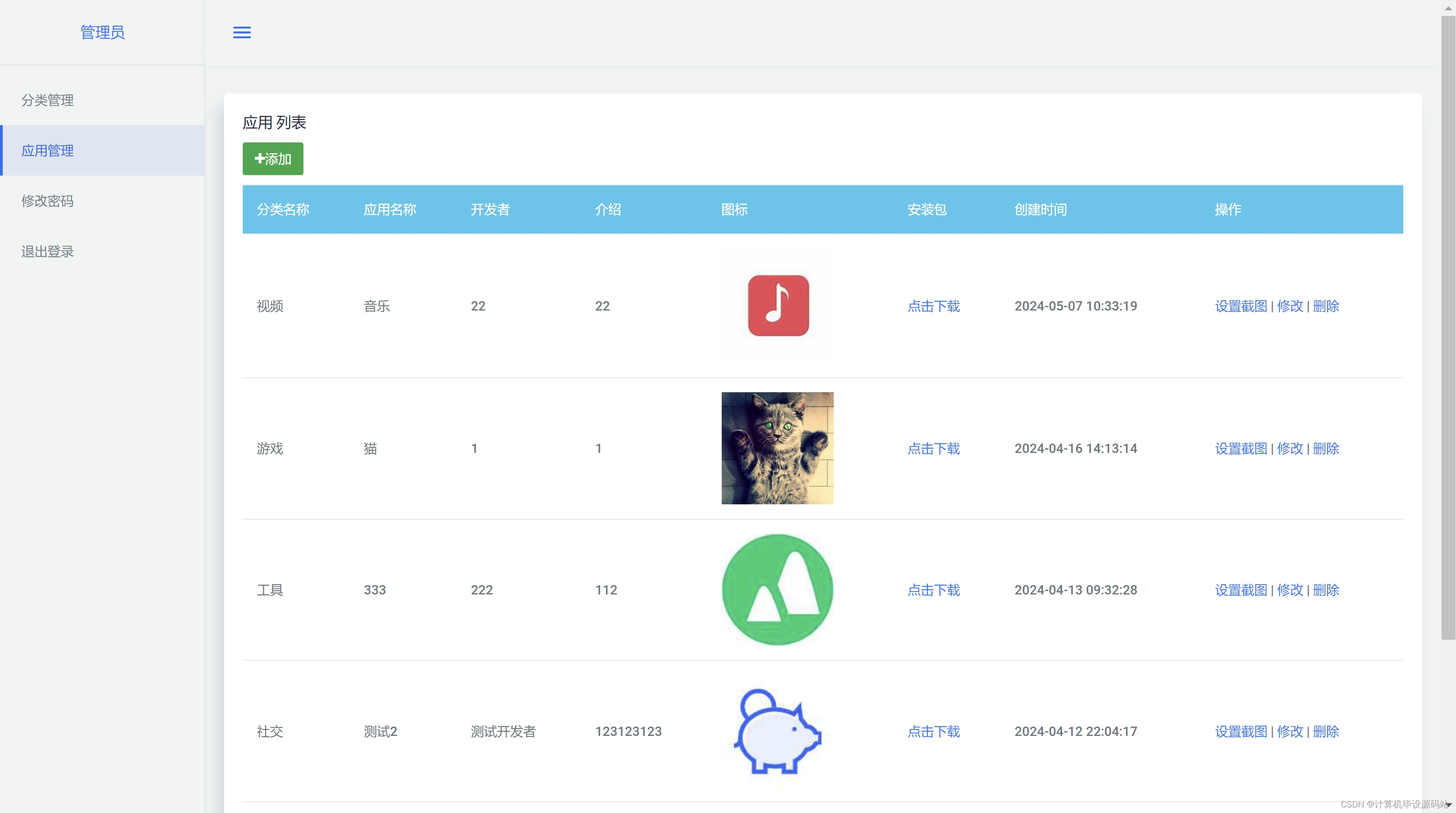Click the 应用 列表 page heading
The width and height of the screenshot is (1456, 813).
point(274,122)
